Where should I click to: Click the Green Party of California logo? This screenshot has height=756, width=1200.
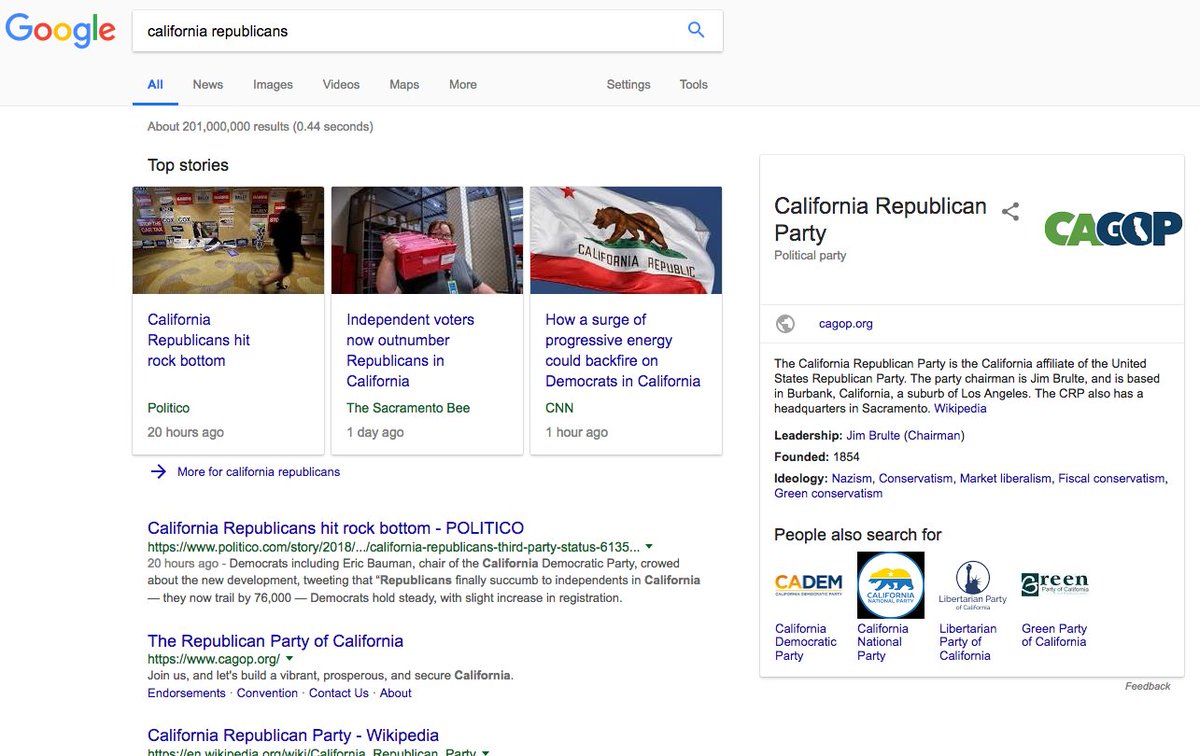[x=1054, y=584]
